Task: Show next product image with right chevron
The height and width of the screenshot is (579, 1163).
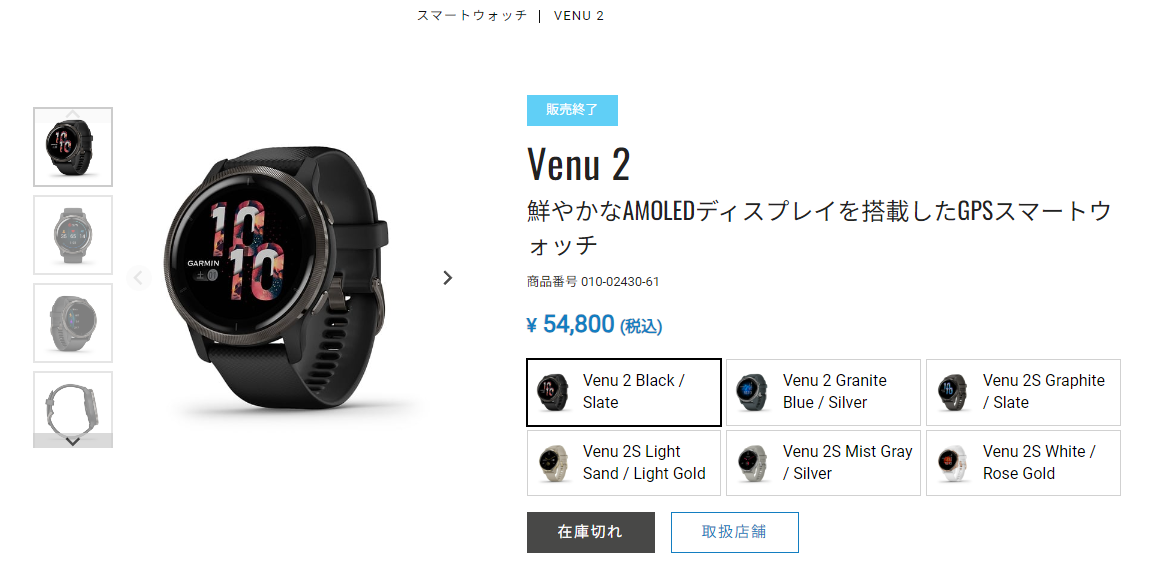Action: [x=447, y=278]
